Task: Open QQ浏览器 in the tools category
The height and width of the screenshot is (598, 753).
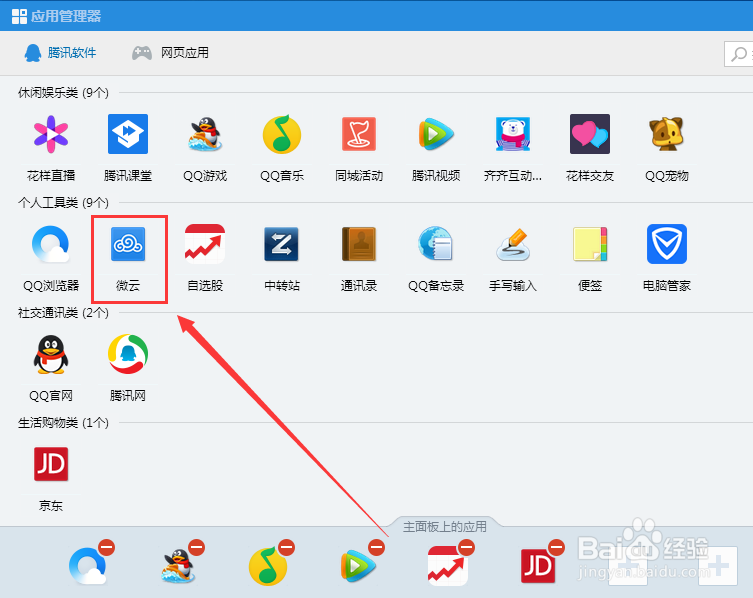Action: tap(51, 244)
